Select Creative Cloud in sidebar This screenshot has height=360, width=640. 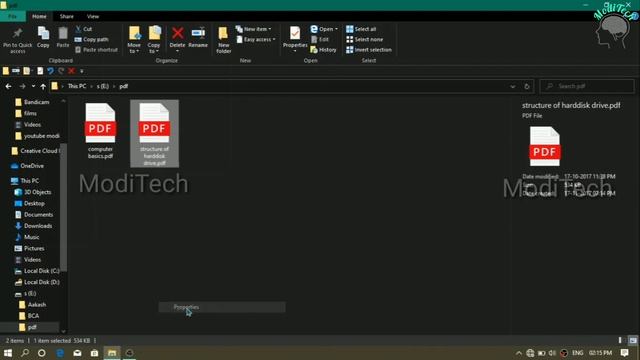[x=36, y=151]
